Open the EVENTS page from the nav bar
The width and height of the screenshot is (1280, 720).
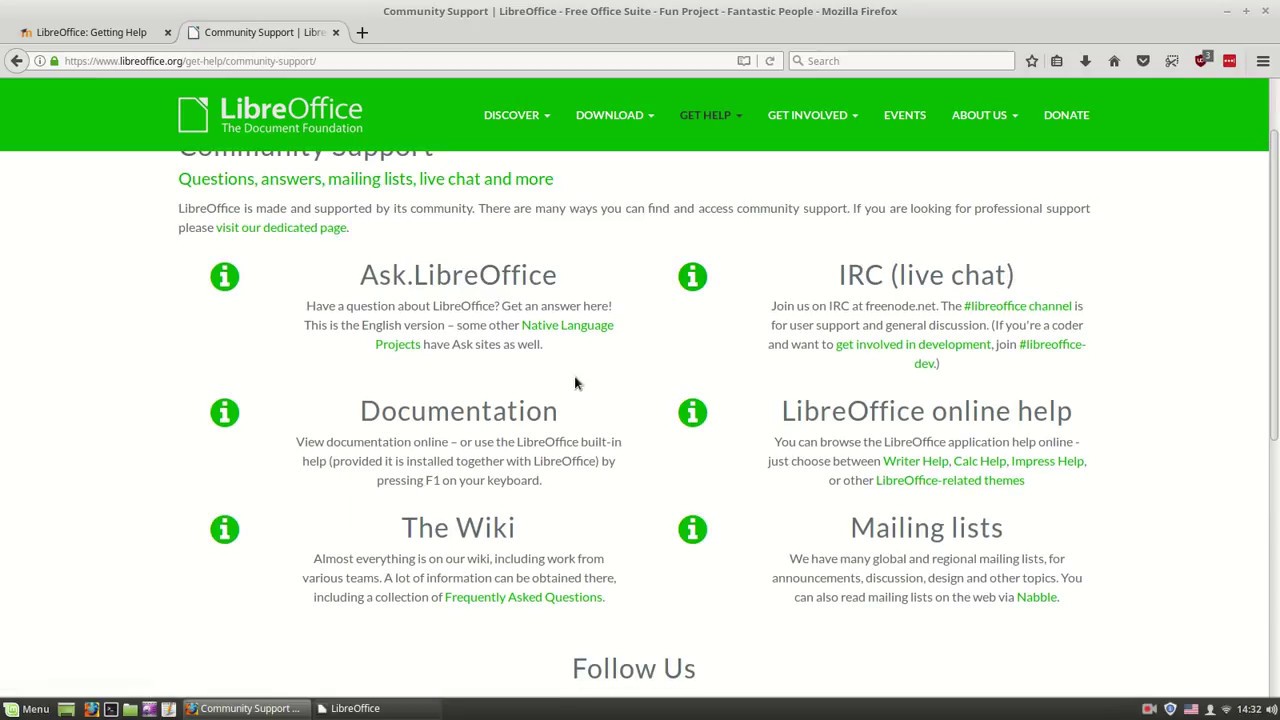905,115
